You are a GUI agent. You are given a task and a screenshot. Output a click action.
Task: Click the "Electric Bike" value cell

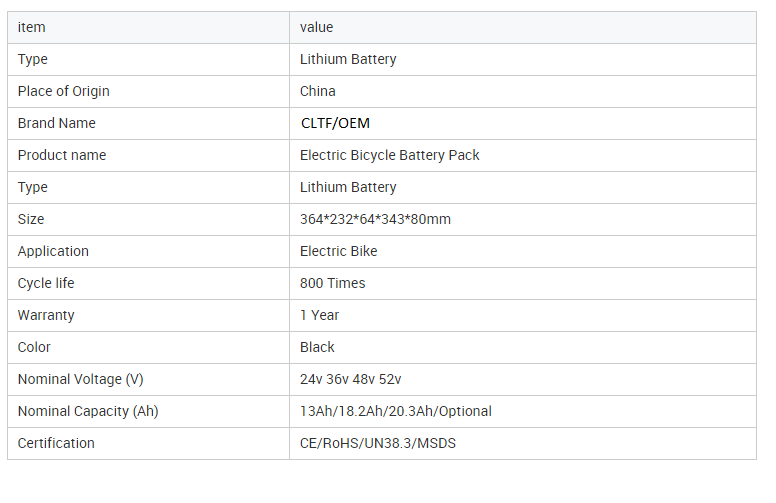tap(339, 251)
